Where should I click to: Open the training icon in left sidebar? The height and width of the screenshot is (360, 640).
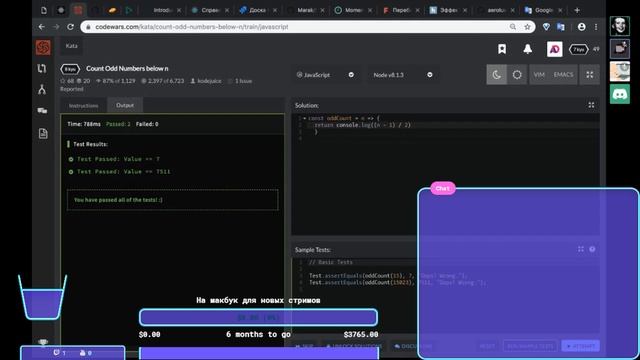tap(42, 69)
